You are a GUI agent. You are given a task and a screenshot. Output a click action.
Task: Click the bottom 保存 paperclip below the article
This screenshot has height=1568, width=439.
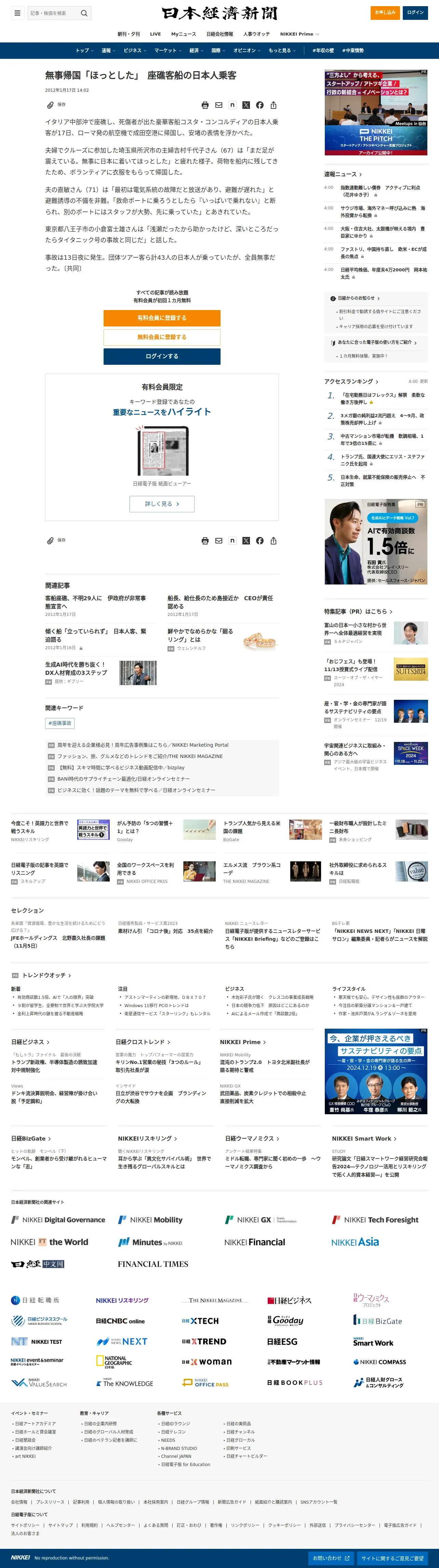click(56, 541)
